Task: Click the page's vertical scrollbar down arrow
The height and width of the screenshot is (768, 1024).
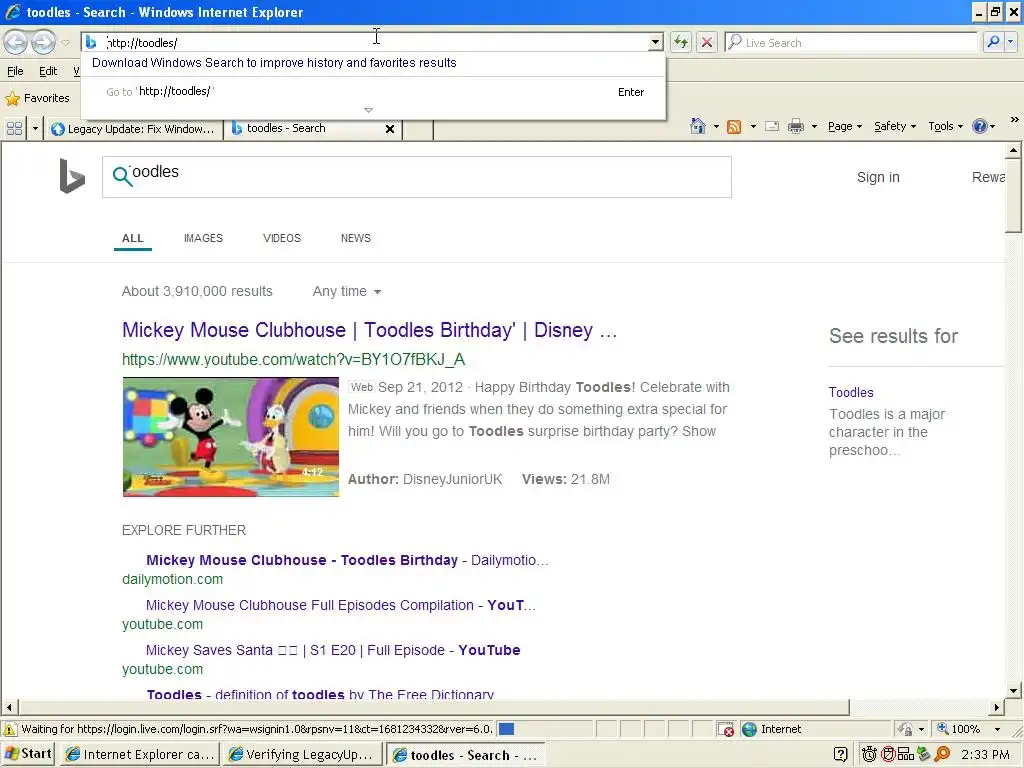Action: pyautogui.click(x=1013, y=690)
